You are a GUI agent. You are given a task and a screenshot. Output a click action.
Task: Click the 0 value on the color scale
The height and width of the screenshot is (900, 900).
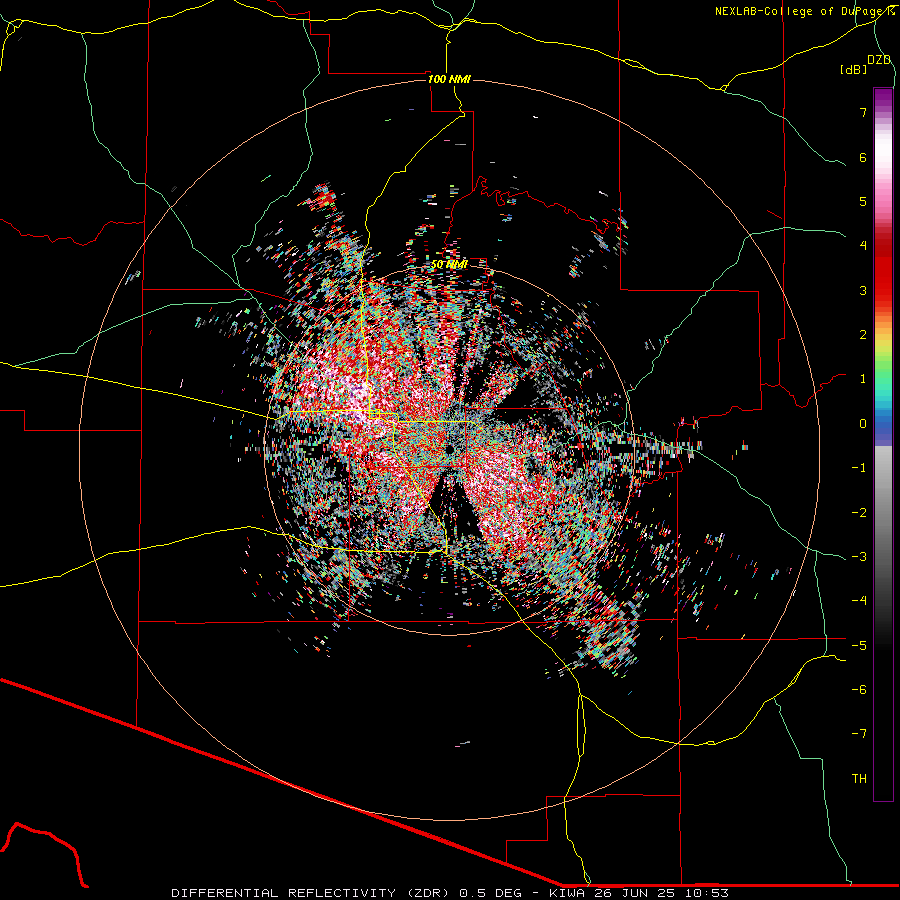(x=863, y=424)
